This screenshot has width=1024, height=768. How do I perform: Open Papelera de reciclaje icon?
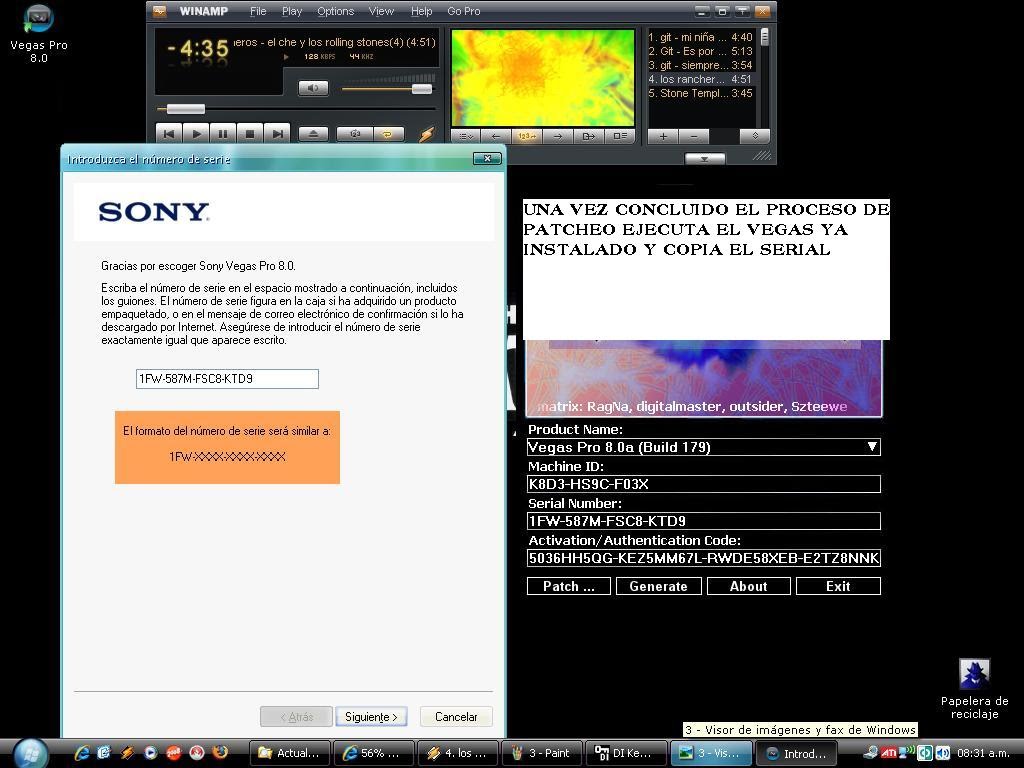coord(974,689)
